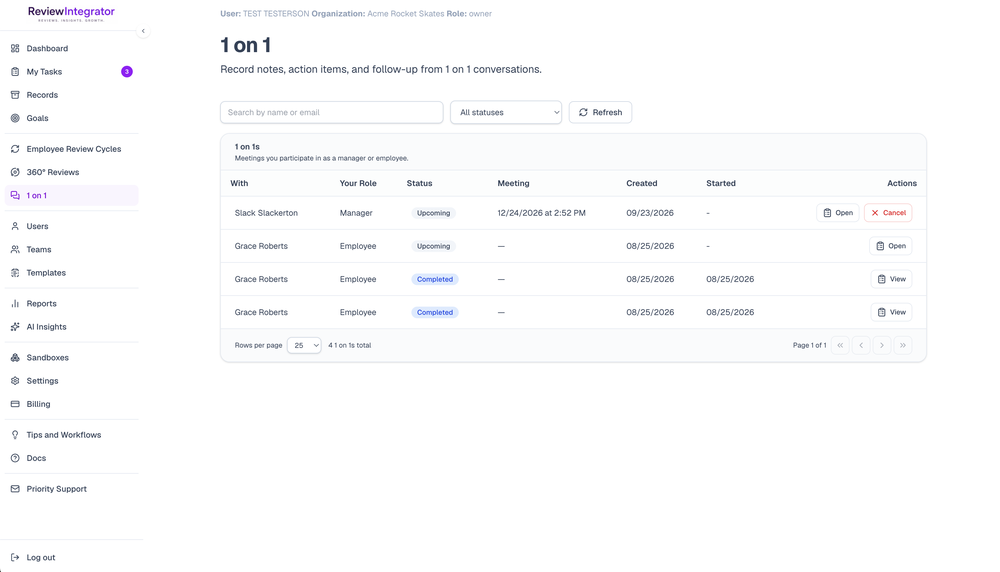This screenshot has height=572, width=1000.
Task: Open the Rows per page dropdown
Action: point(304,345)
